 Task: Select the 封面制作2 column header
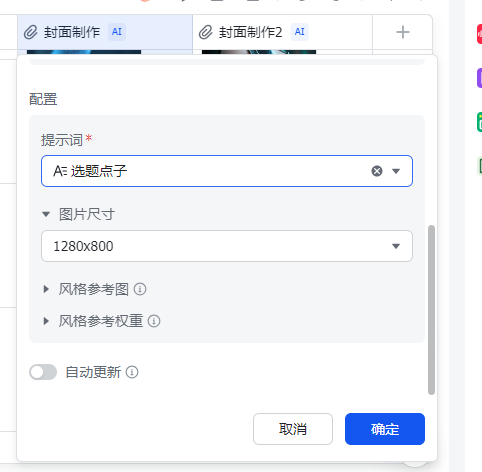coord(282,32)
